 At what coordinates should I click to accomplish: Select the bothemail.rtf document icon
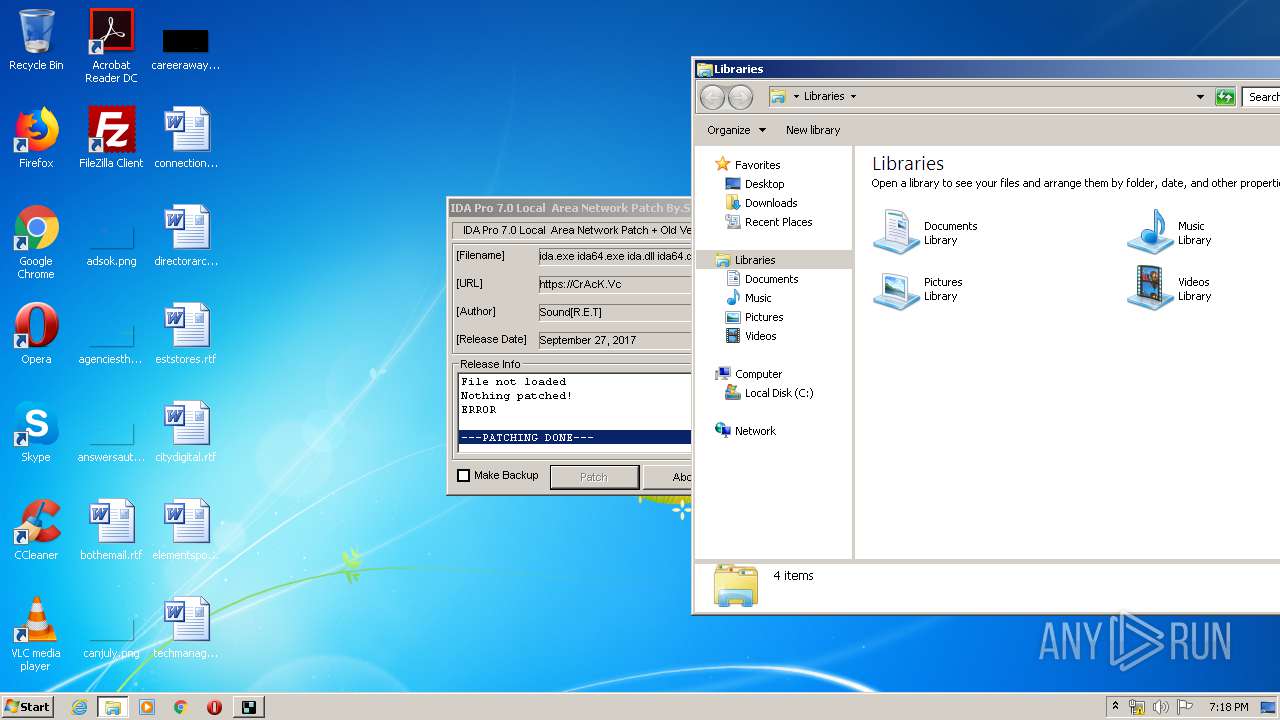point(111,530)
